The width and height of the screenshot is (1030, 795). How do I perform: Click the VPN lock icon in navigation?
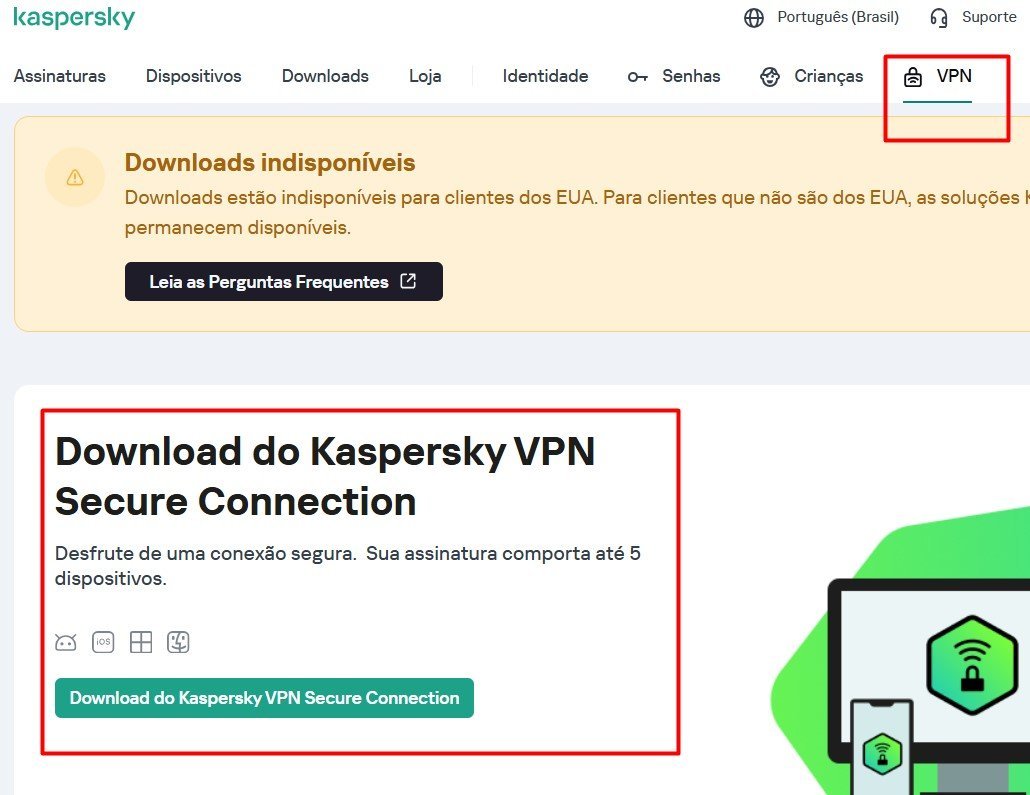click(912, 77)
